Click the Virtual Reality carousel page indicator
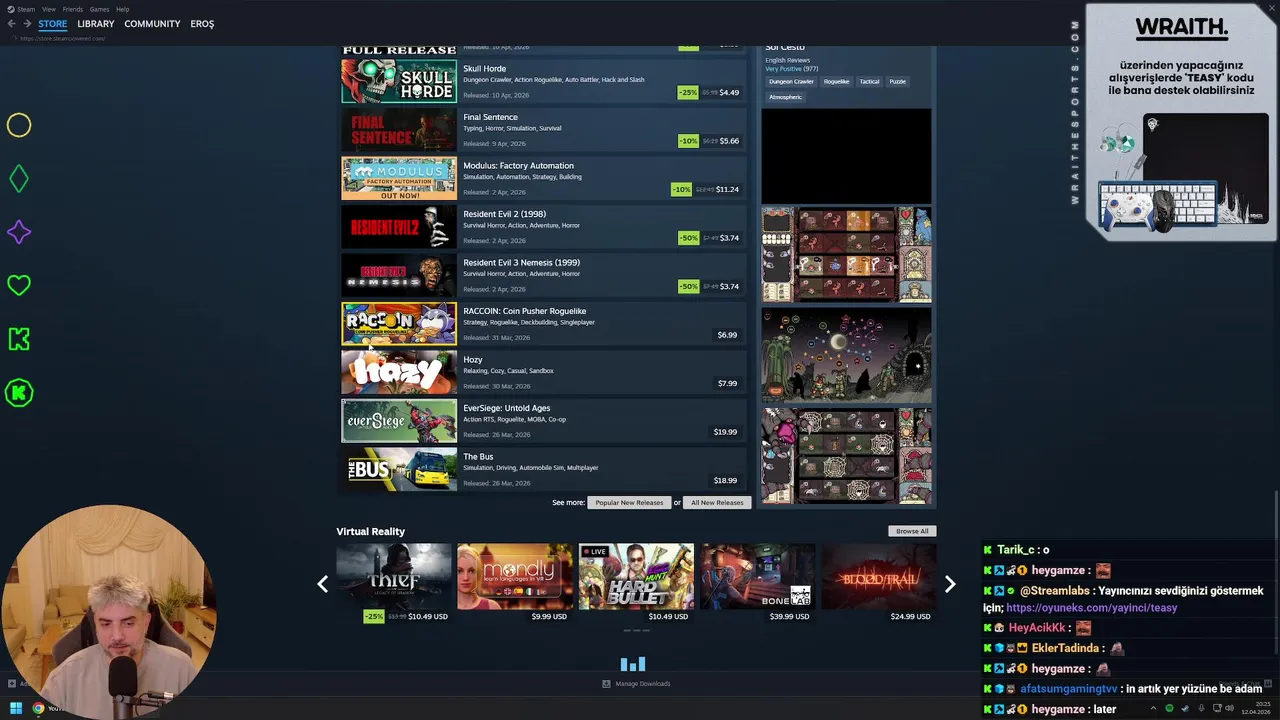The height and width of the screenshot is (720, 1280). (x=636, y=631)
